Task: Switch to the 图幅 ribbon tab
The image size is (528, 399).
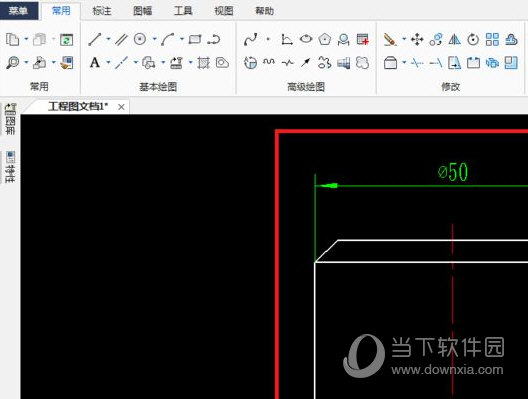Action: click(142, 11)
